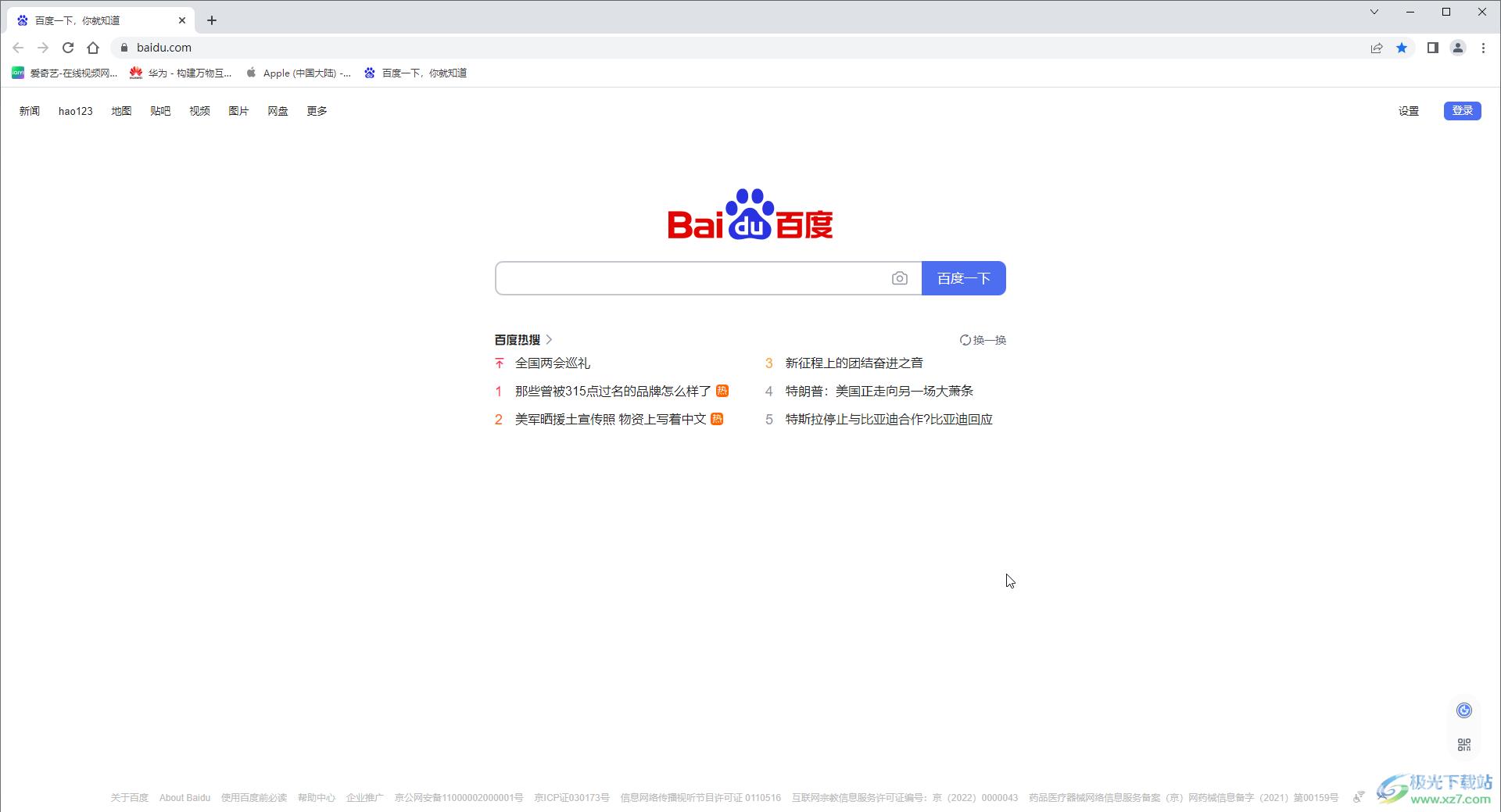Share this page using the share icon

[1377, 48]
